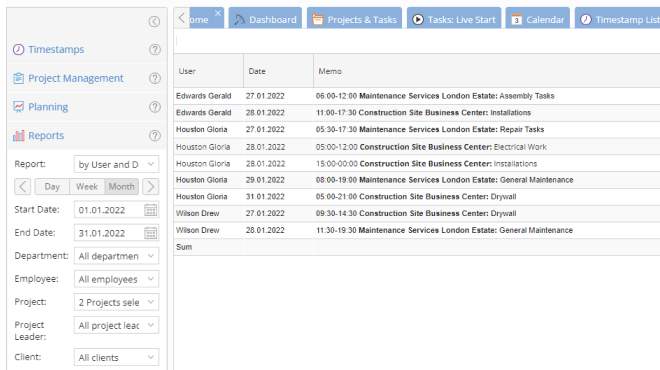Open the Department dropdown
The width and height of the screenshot is (660, 370).
point(117,256)
